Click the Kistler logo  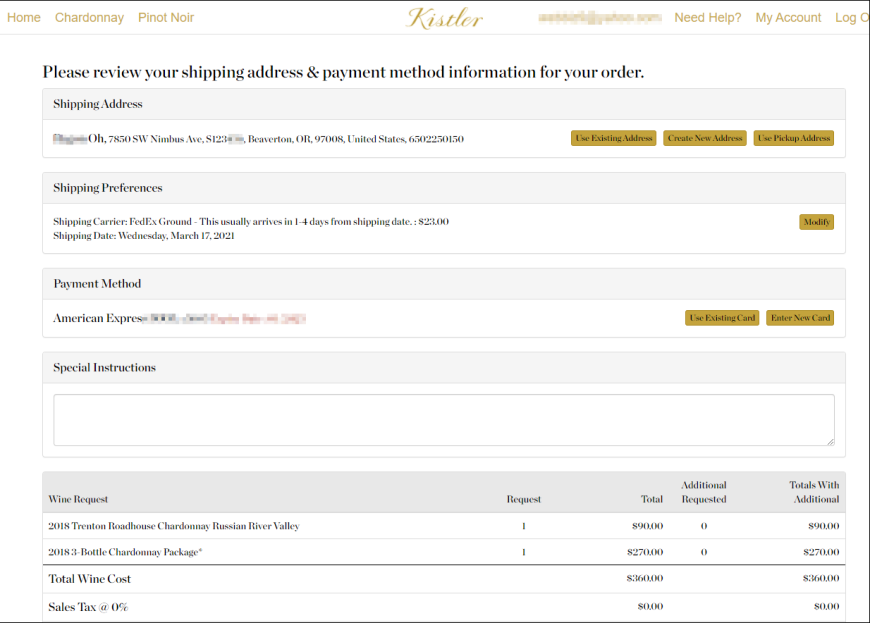click(x=445, y=18)
